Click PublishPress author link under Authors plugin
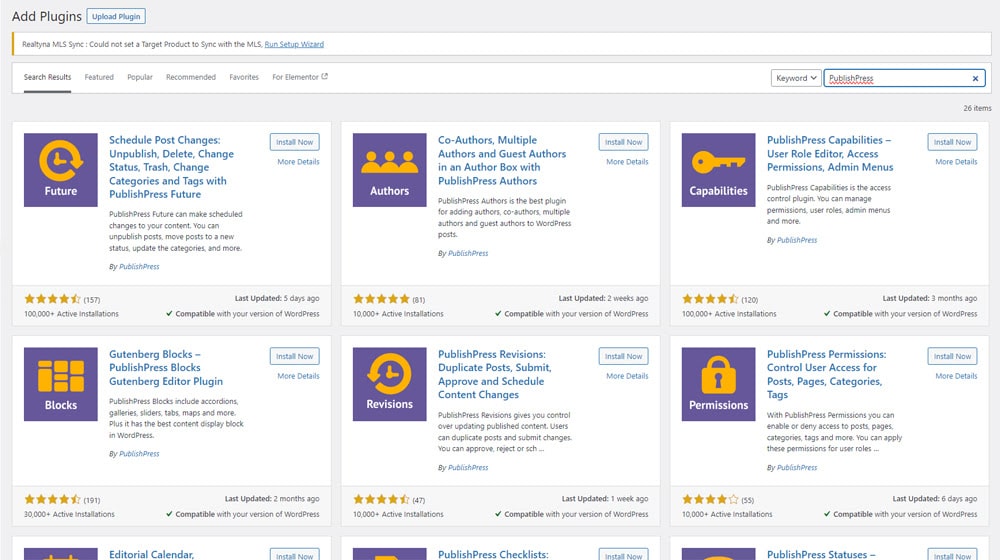Viewport: 1000px width, 560px height. (x=468, y=253)
